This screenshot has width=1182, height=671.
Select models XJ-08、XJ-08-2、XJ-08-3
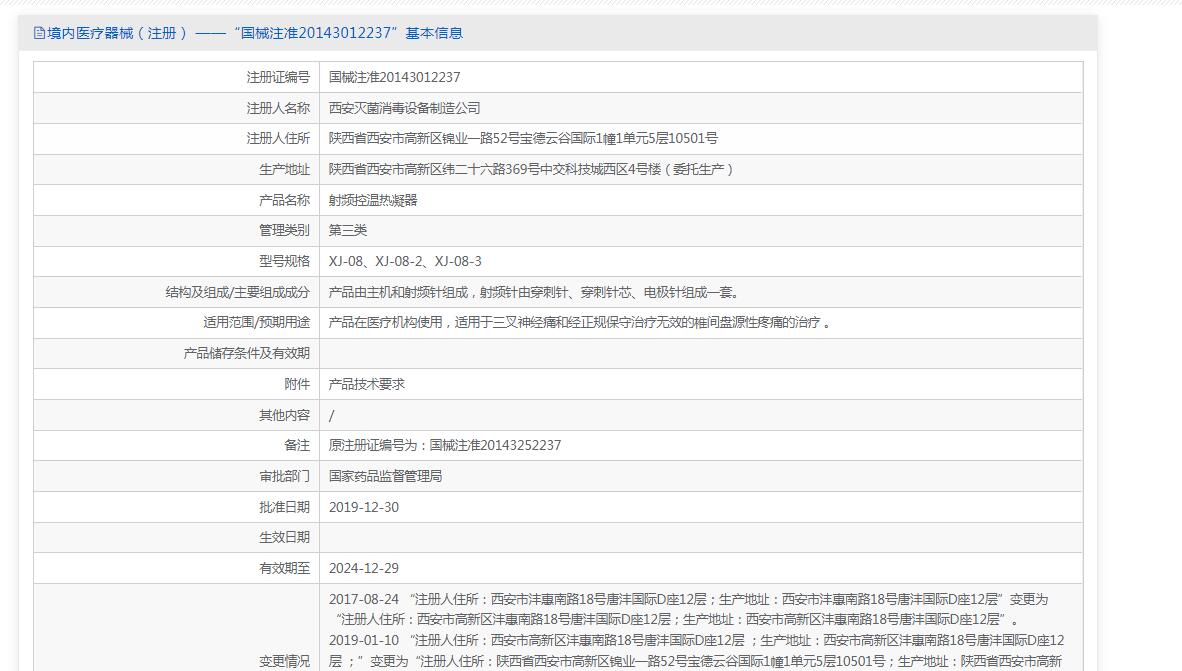(x=406, y=262)
